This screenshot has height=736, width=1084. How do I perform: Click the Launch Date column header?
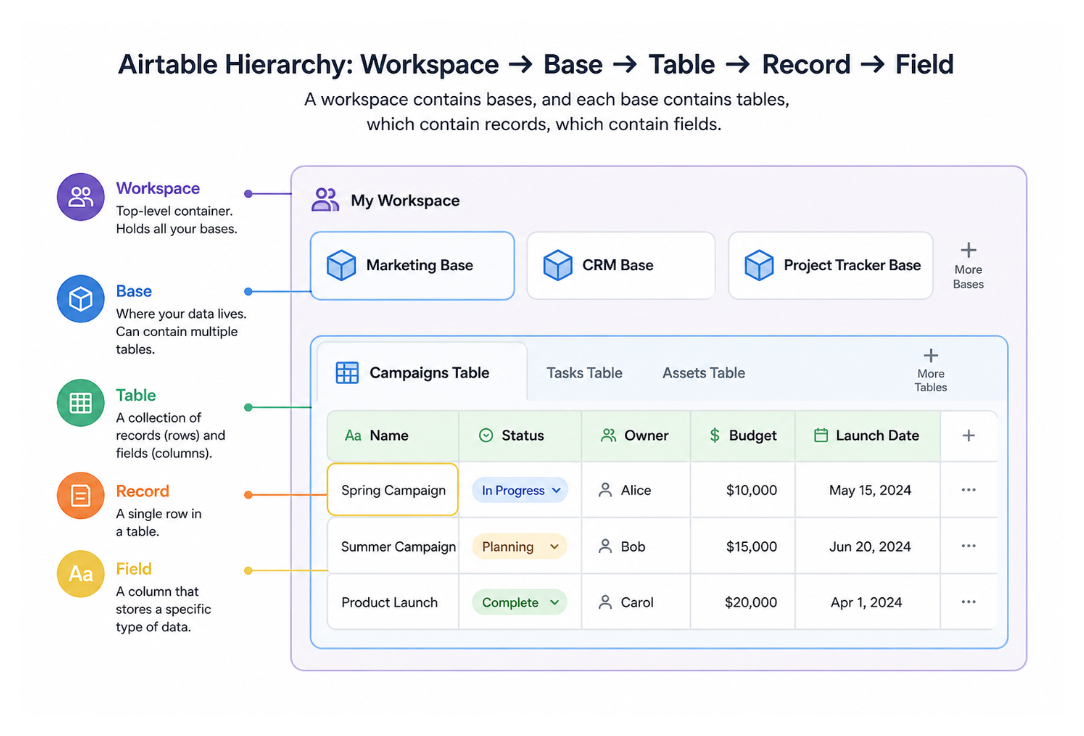click(x=868, y=435)
